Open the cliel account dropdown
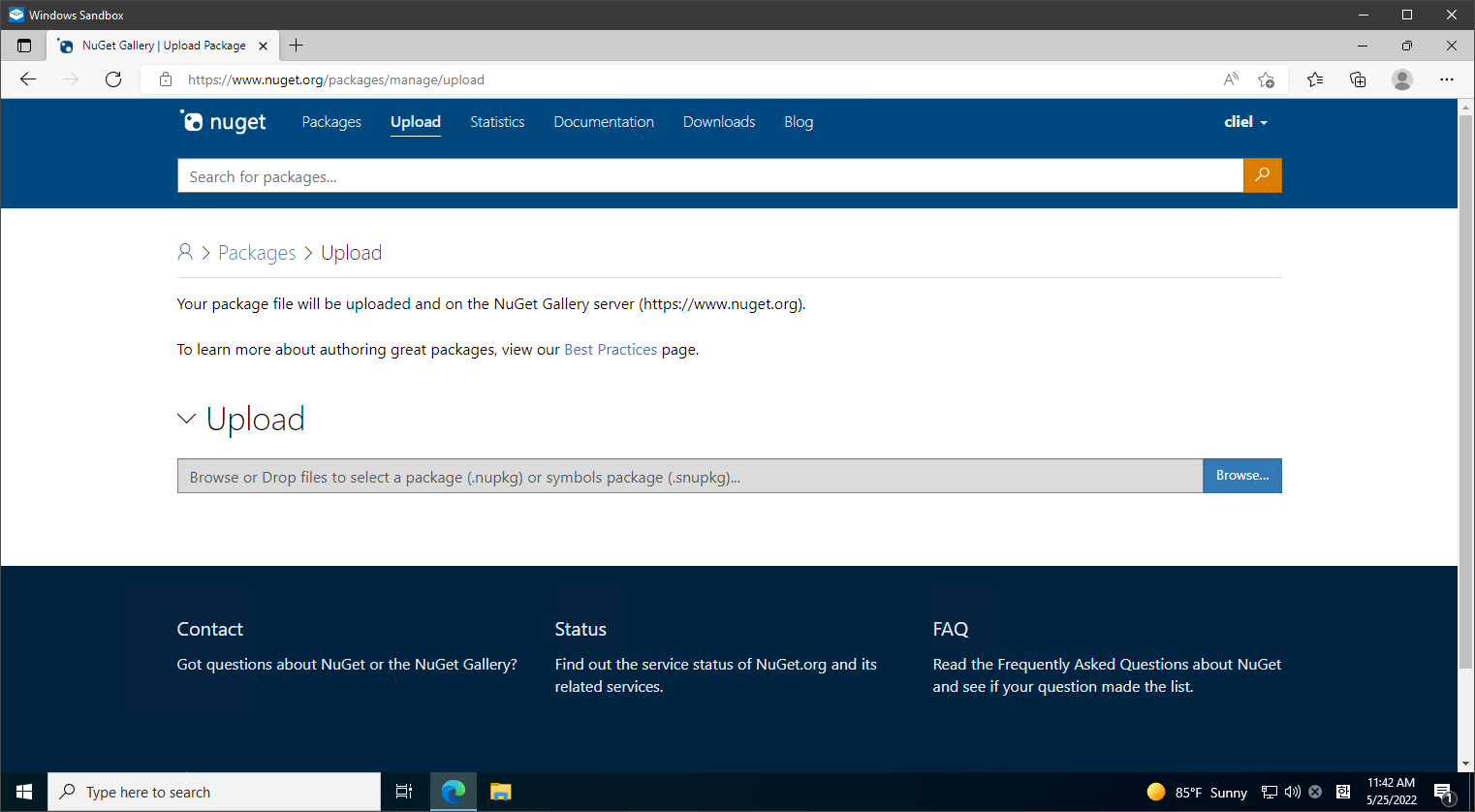 pyautogui.click(x=1245, y=121)
